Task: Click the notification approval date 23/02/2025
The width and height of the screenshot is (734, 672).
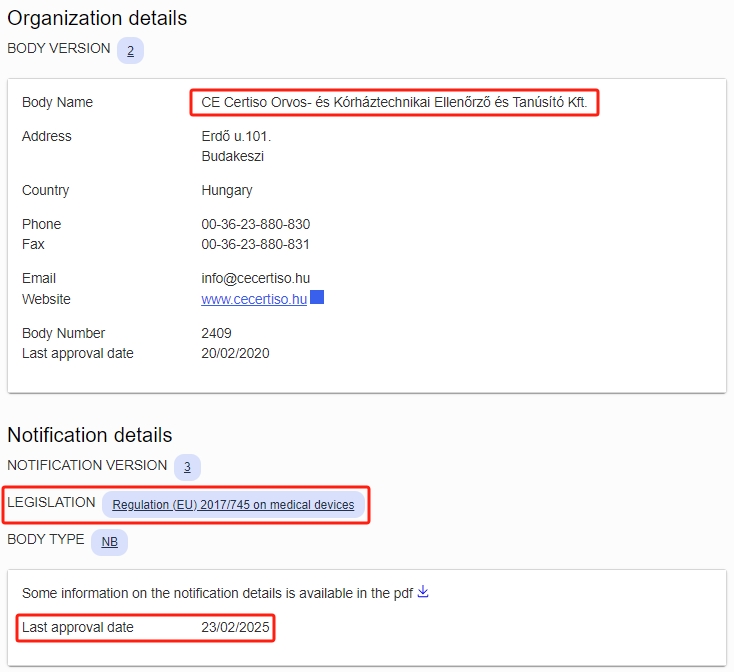Action: click(x=235, y=627)
